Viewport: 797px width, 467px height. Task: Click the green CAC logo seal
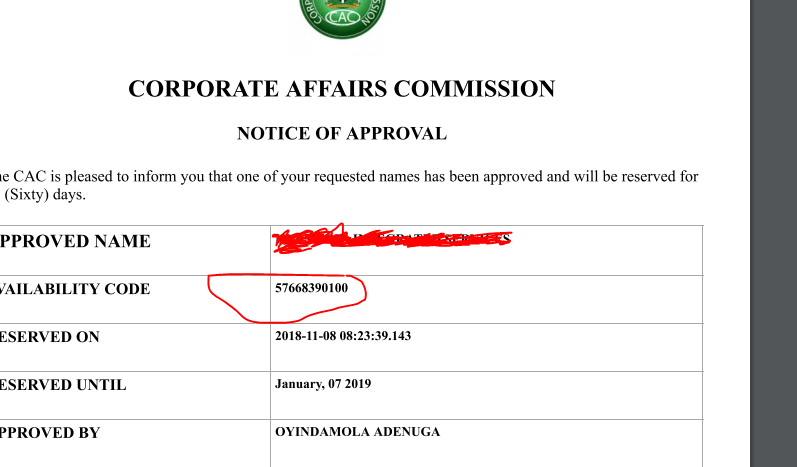pyautogui.click(x=343, y=17)
